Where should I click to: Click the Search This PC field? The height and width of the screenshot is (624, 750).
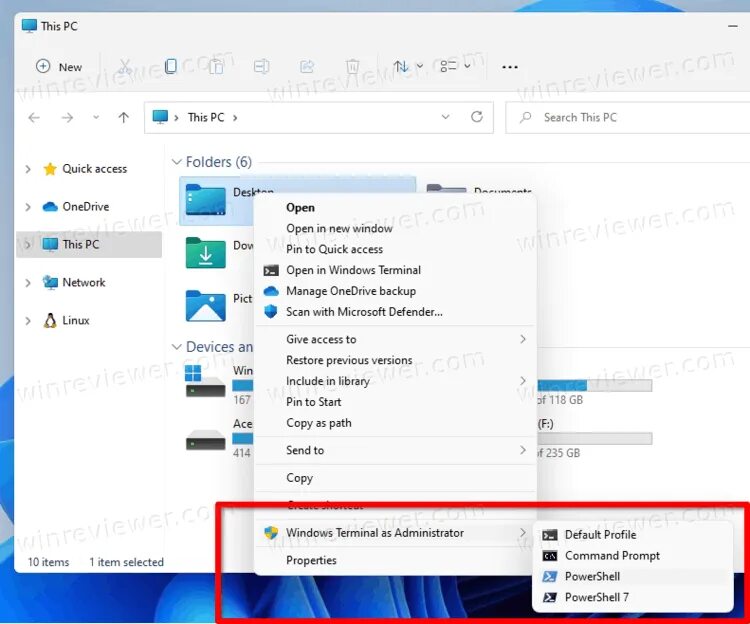click(628, 118)
